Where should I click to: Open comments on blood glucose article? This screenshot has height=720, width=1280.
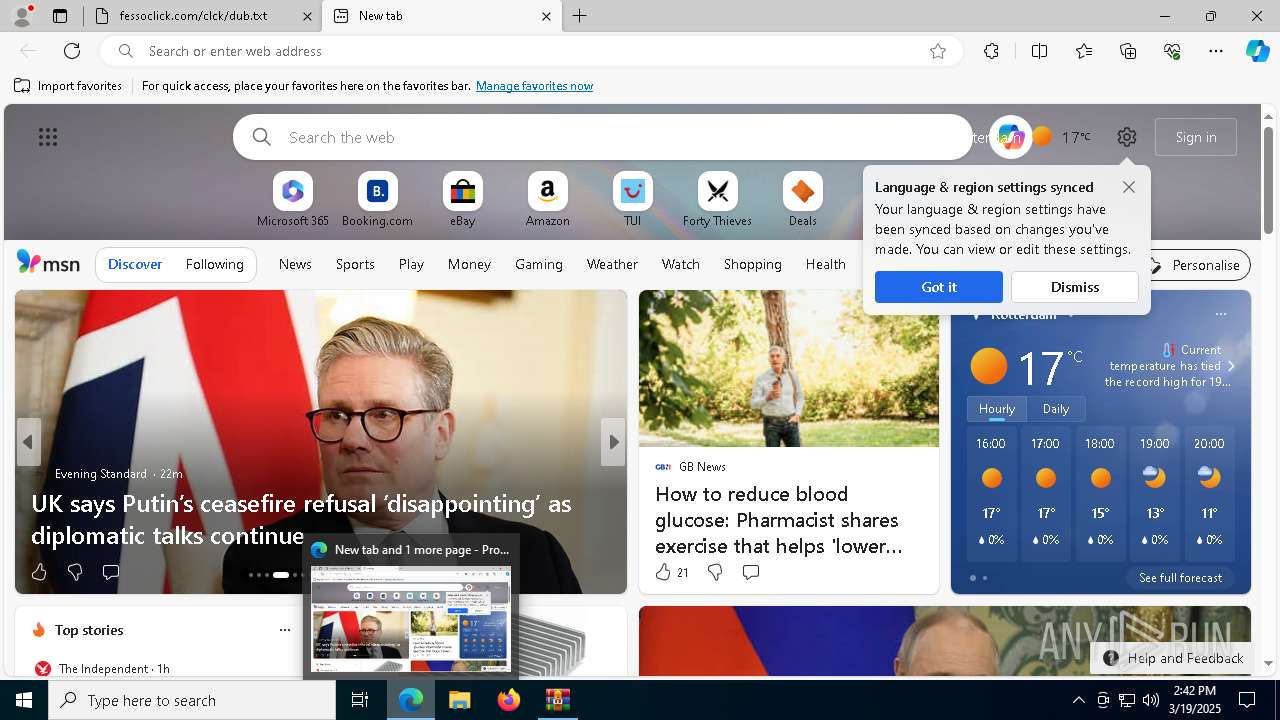click(x=751, y=572)
